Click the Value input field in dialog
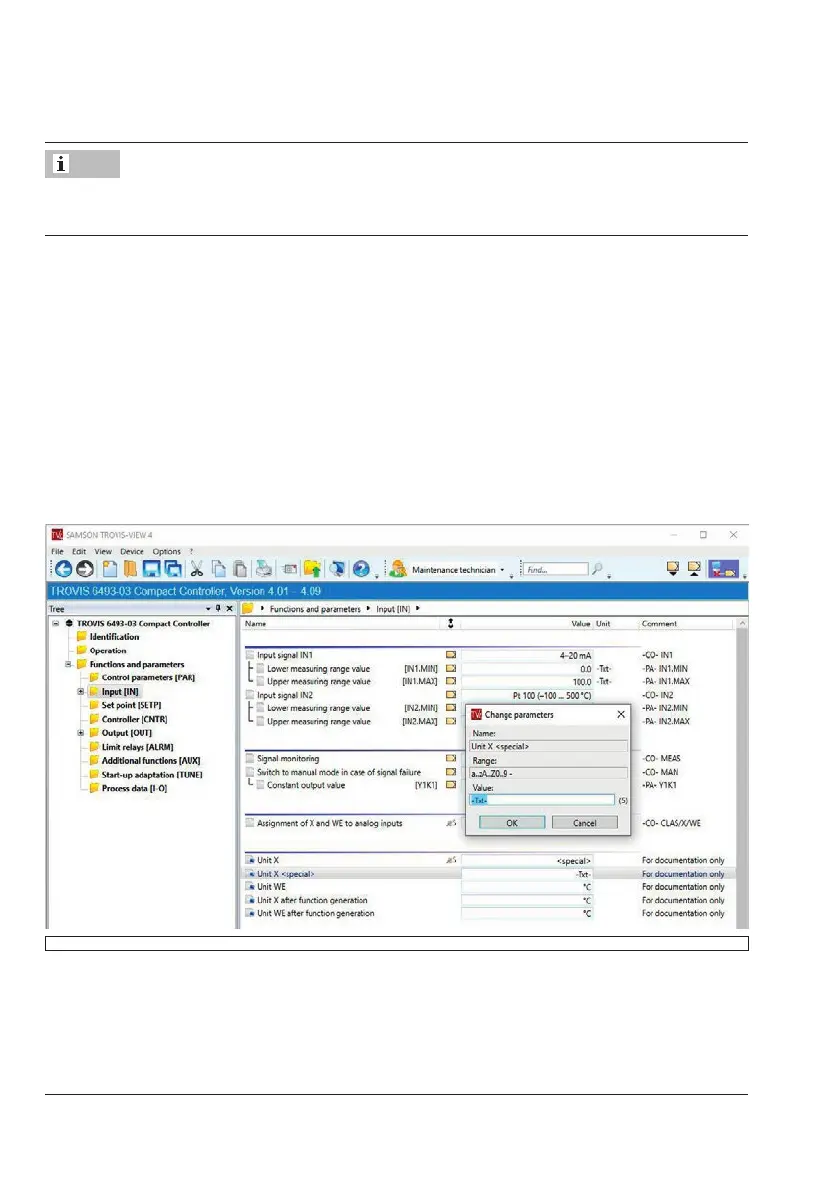The width and height of the screenshot is (839, 1191). point(542,800)
